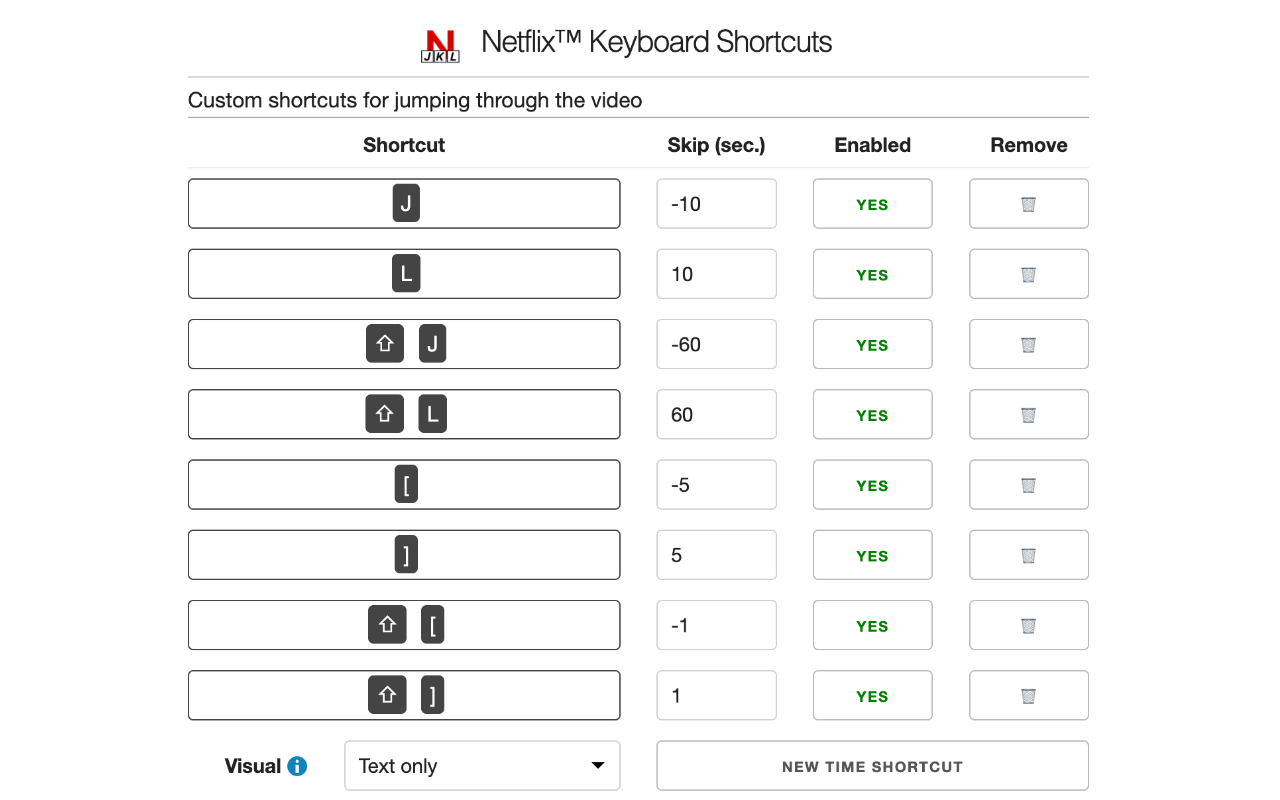Disable the ] five-second skip shortcut

pos(872,554)
